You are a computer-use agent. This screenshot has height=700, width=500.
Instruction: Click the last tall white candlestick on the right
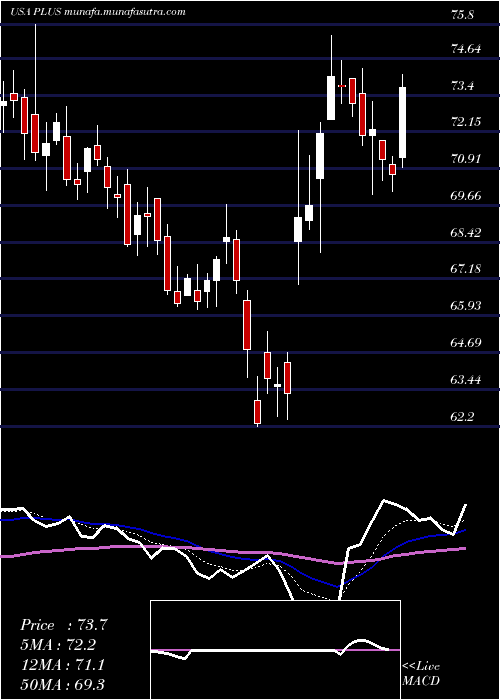tap(403, 122)
